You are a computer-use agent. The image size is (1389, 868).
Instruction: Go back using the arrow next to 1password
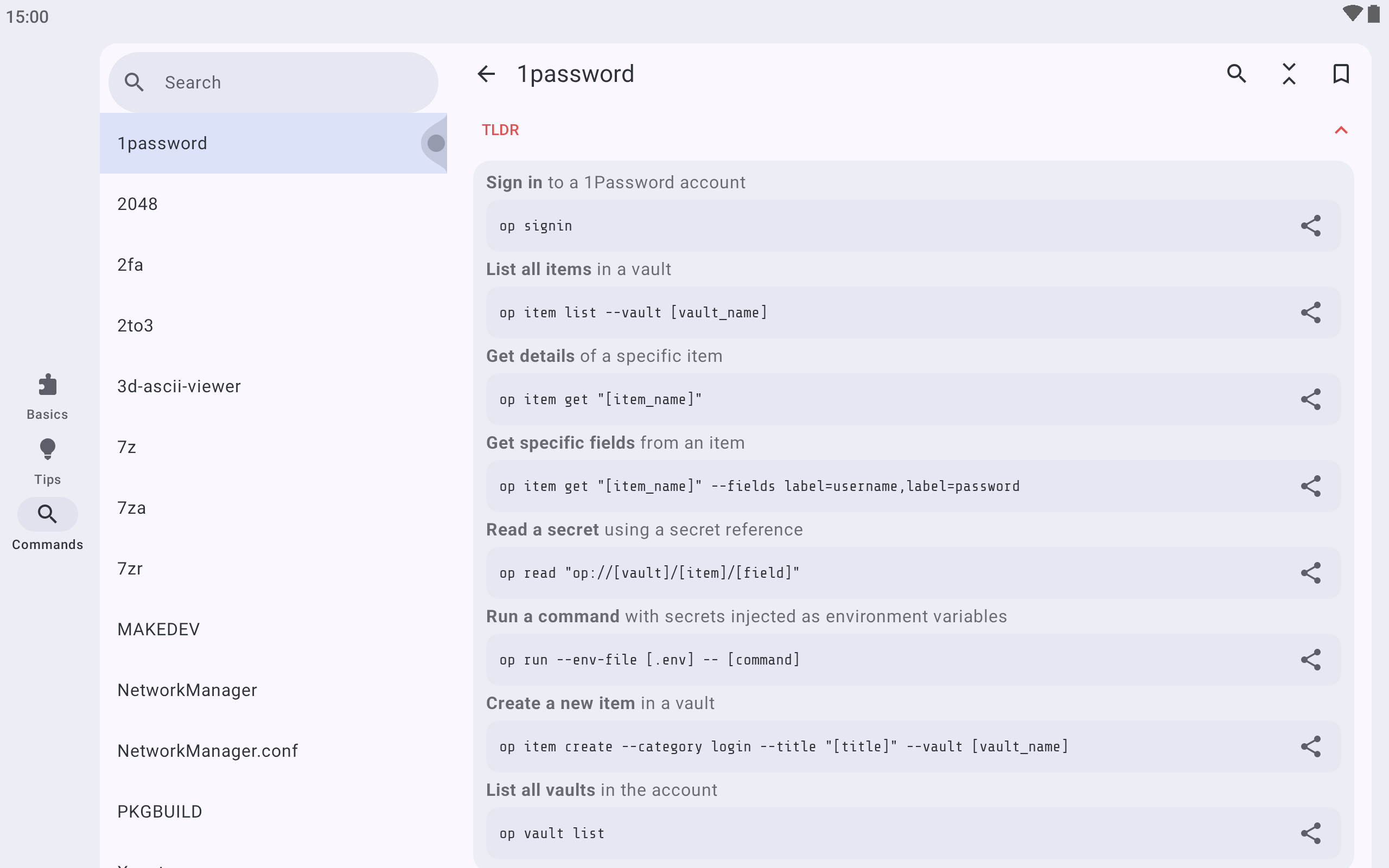point(486,73)
